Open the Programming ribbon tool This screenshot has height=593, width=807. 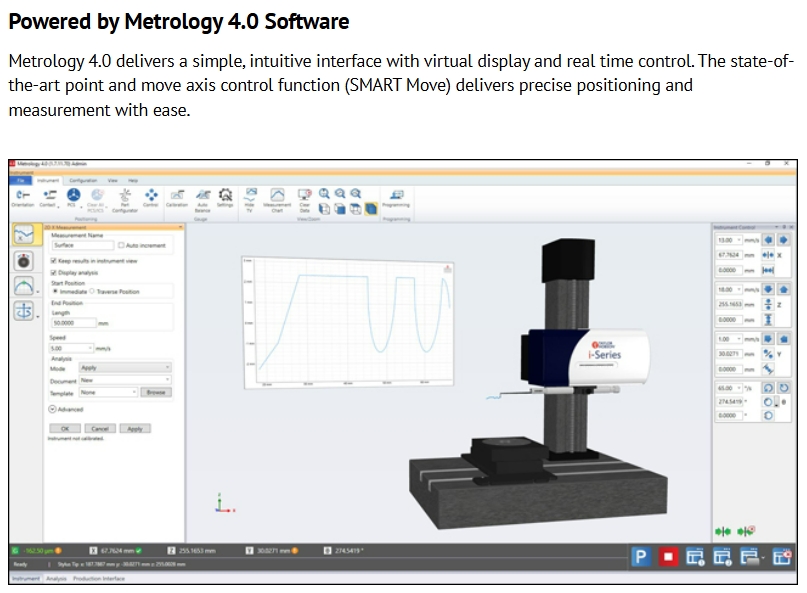[396, 198]
